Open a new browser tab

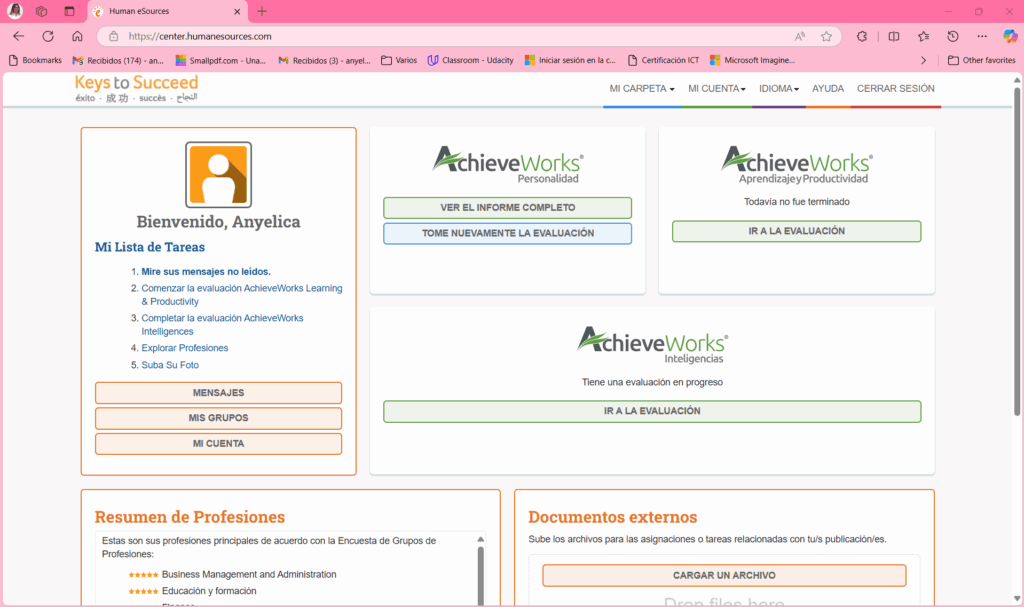[x=262, y=11]
